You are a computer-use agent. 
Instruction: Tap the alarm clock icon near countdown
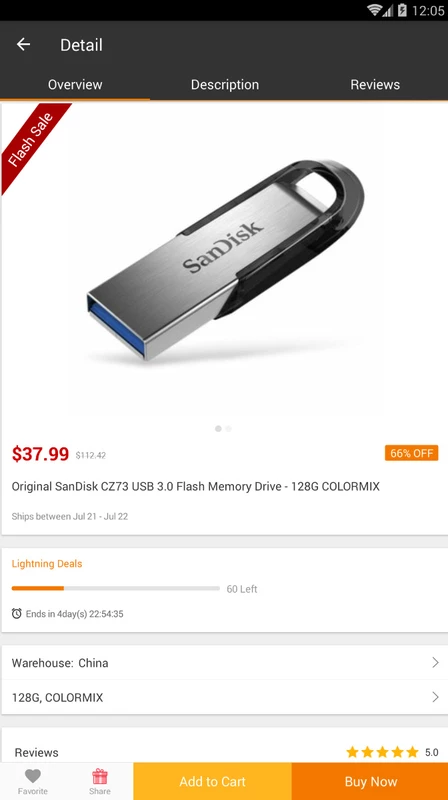[x=17, y=613]
